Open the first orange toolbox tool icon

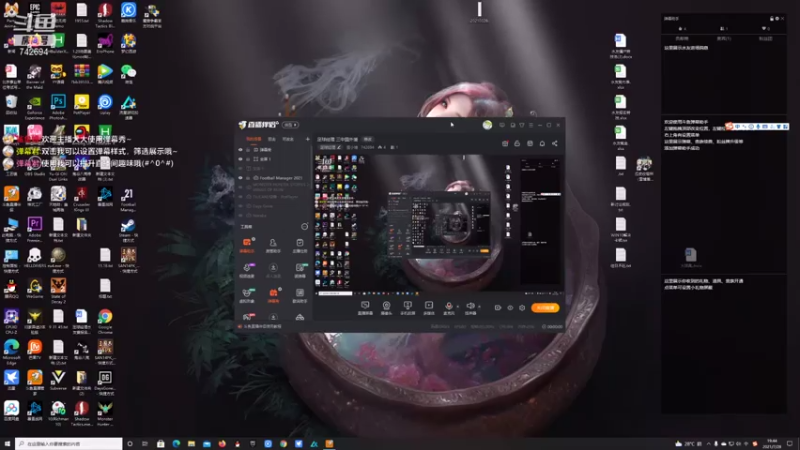[x=247, y=244]
